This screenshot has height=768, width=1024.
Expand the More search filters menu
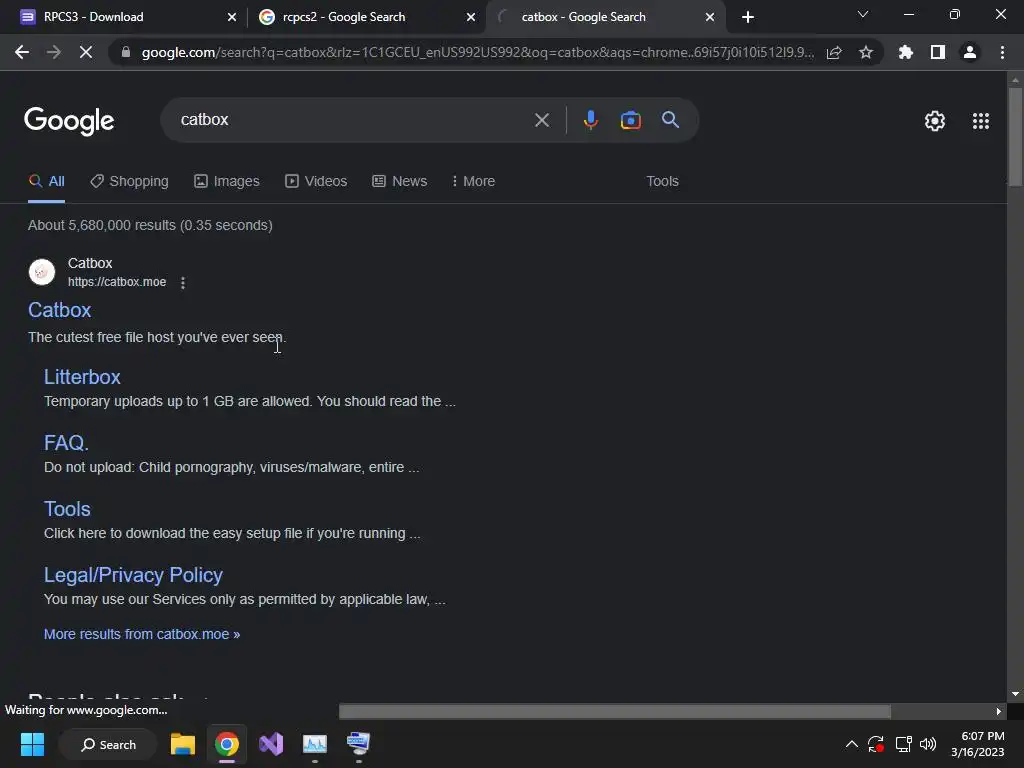tap(473, 181)
